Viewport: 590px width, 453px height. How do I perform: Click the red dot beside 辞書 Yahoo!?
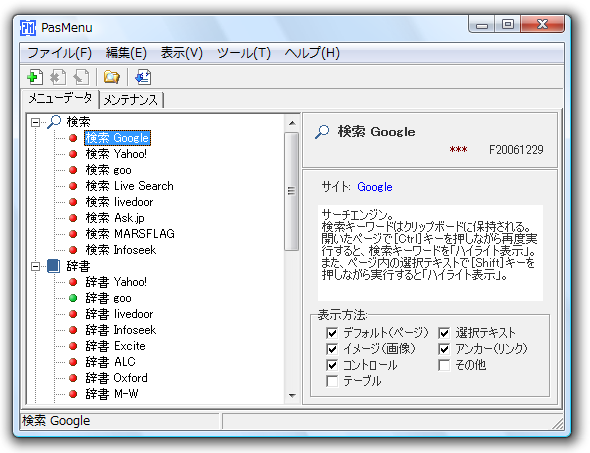pyautogui.click(x=73, y=282)
